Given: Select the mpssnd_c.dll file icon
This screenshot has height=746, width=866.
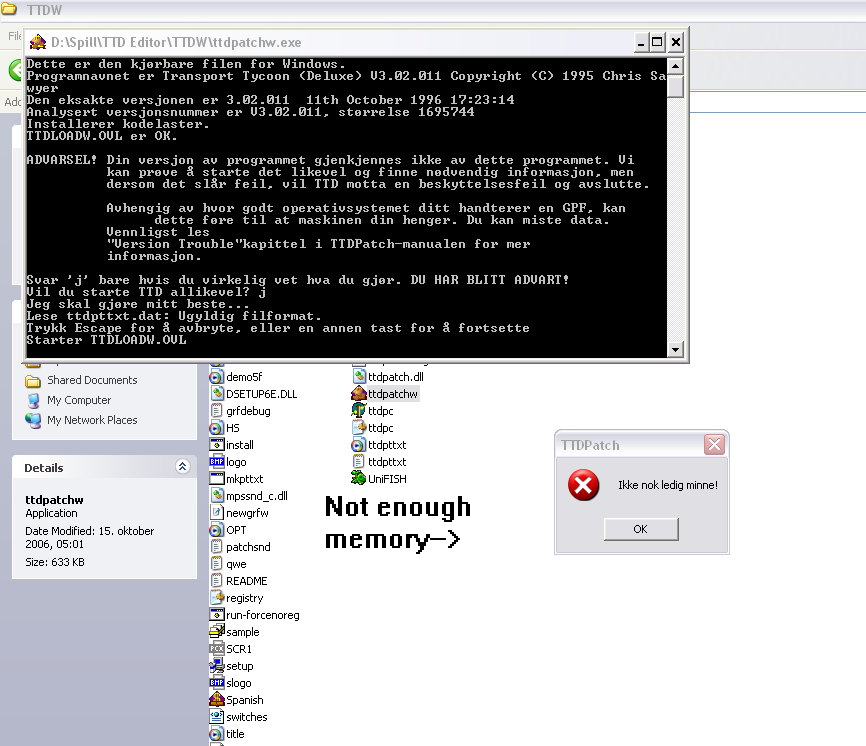Looking at the screenshot, I should pyautogui.click(x=216, y=496).
